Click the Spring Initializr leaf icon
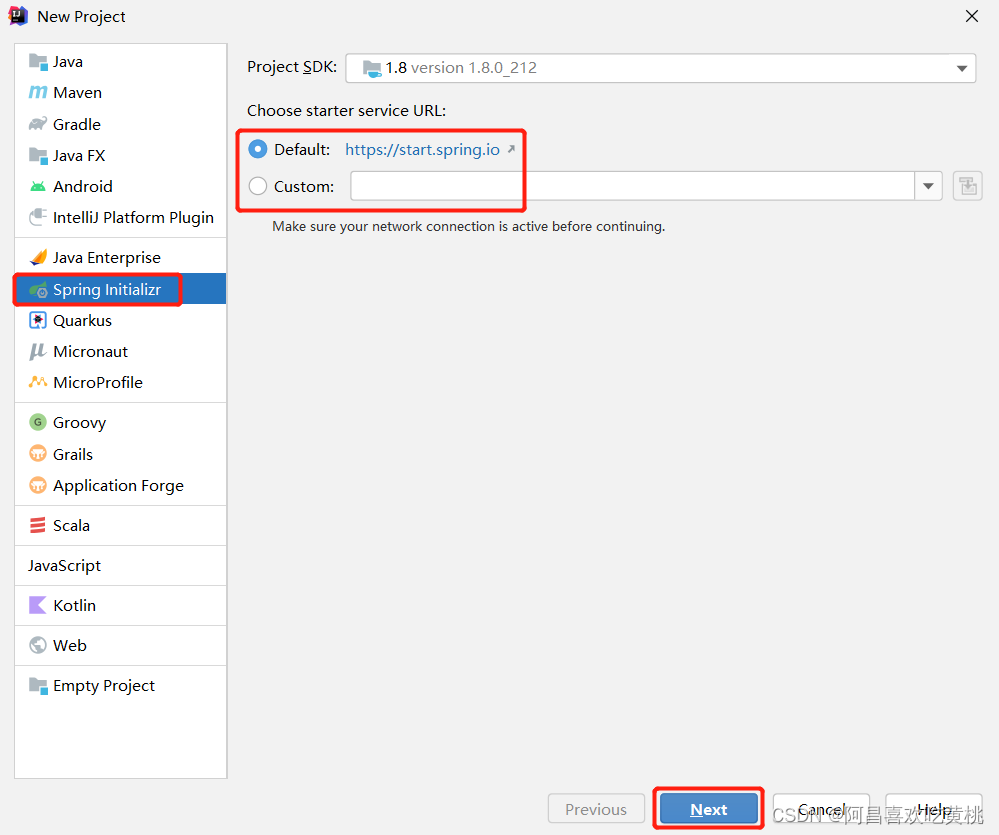999x835 pixels. (x=38, y=290)
